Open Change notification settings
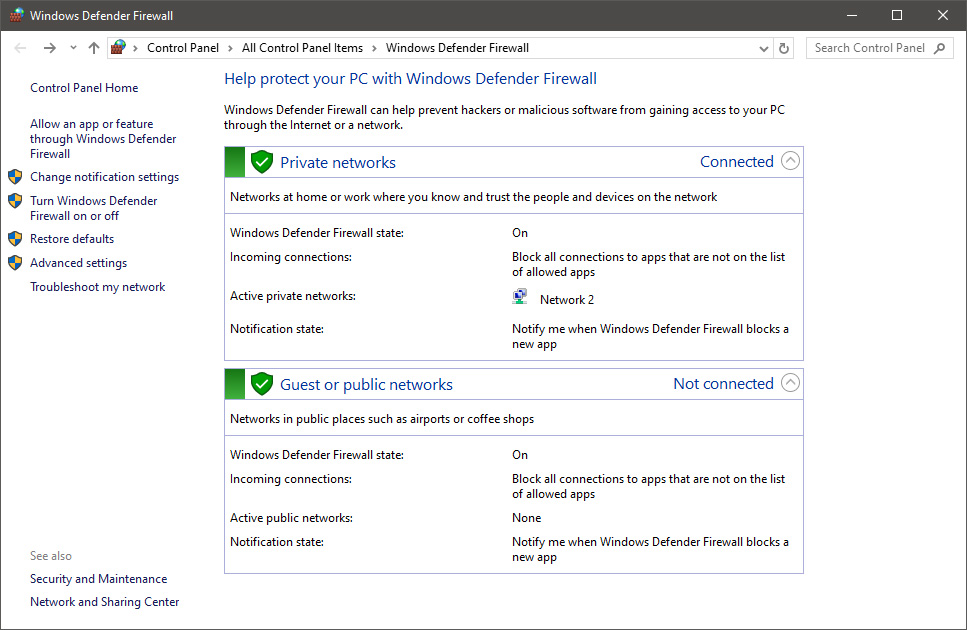This screenshot has width=967, height=630. (104, 177)
